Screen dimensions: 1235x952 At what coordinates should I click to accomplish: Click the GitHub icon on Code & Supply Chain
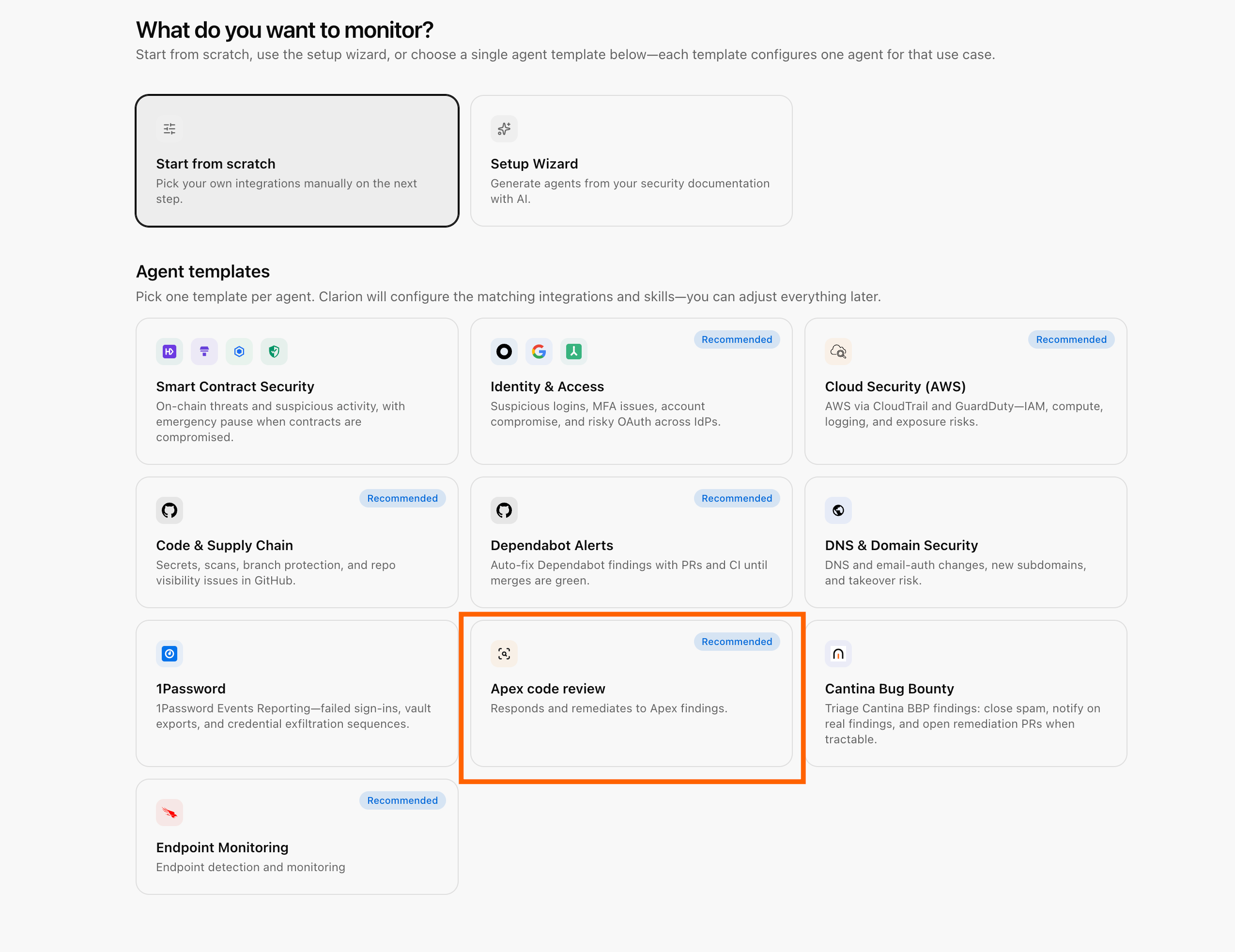pos(169,510)
